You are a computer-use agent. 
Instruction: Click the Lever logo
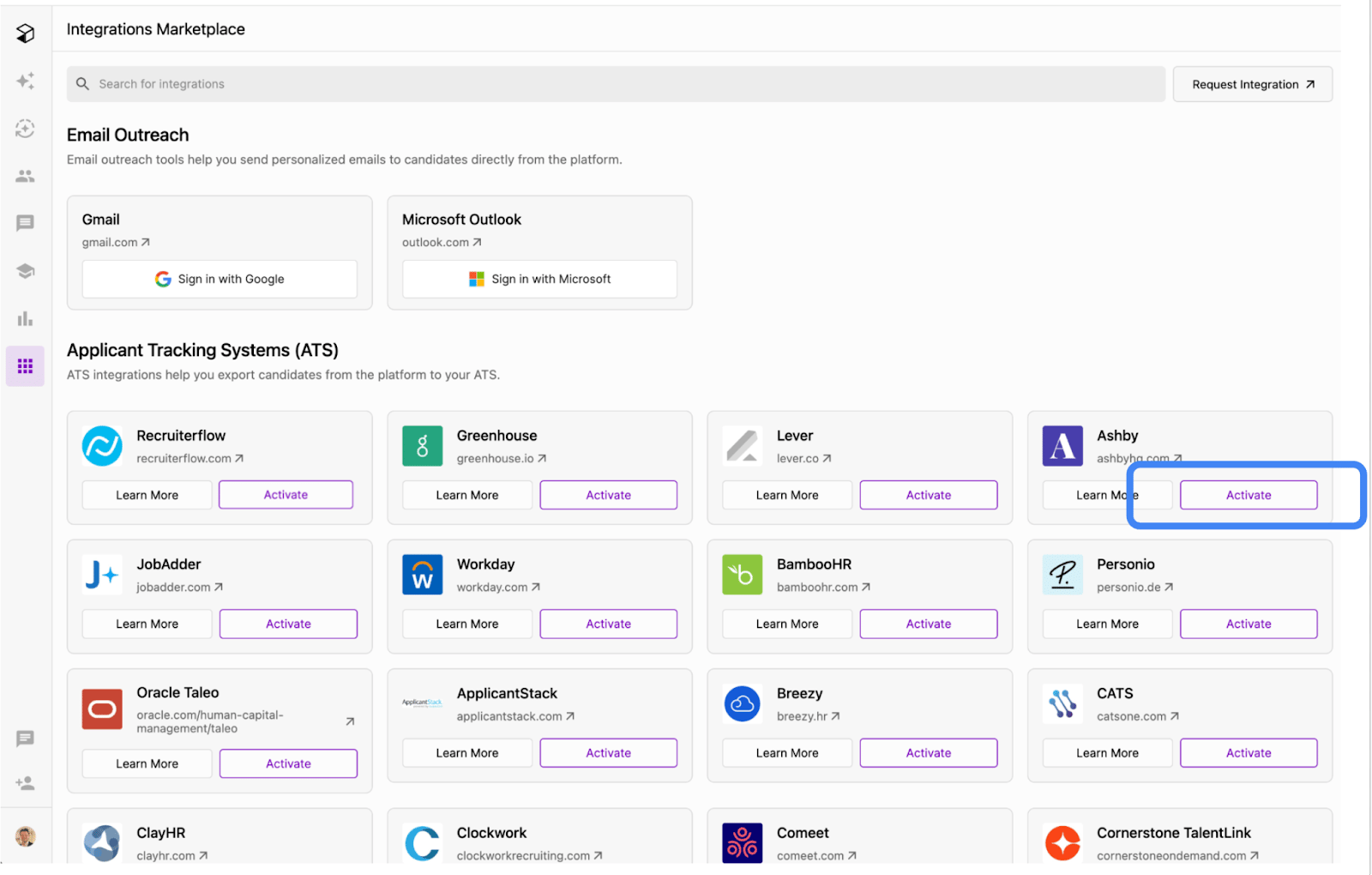point(743,446)
